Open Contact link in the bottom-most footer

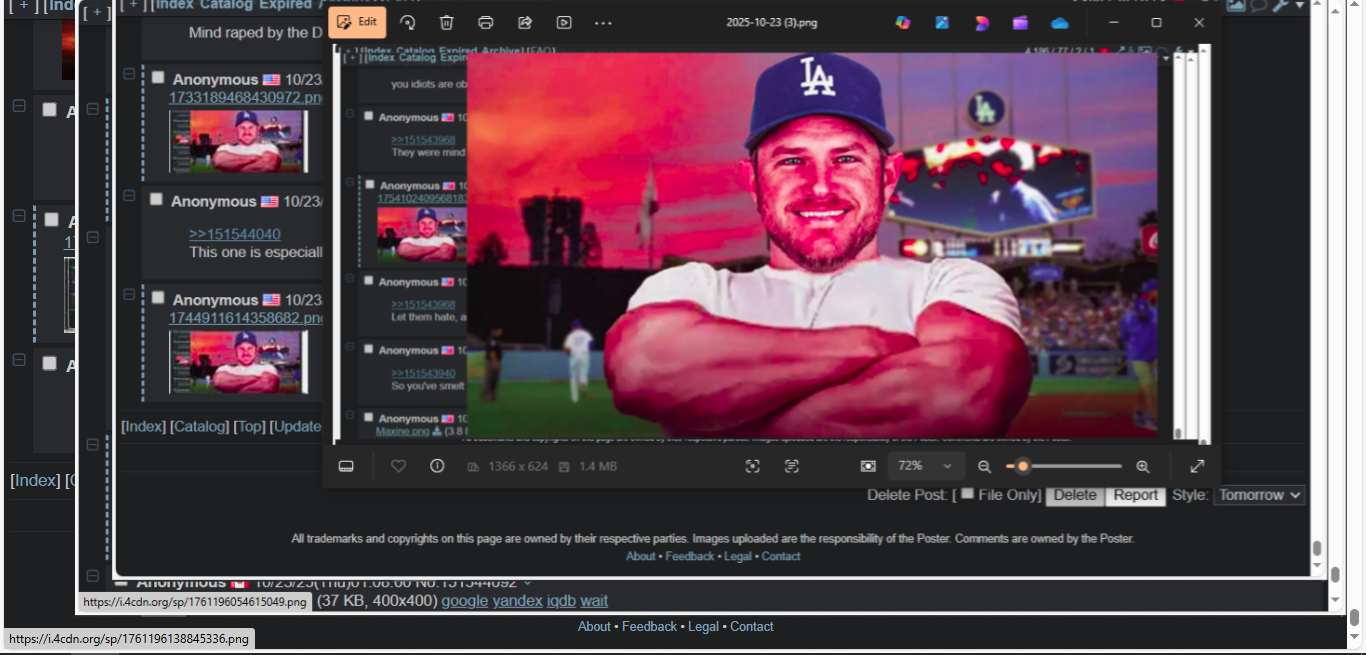pos(752,626)
